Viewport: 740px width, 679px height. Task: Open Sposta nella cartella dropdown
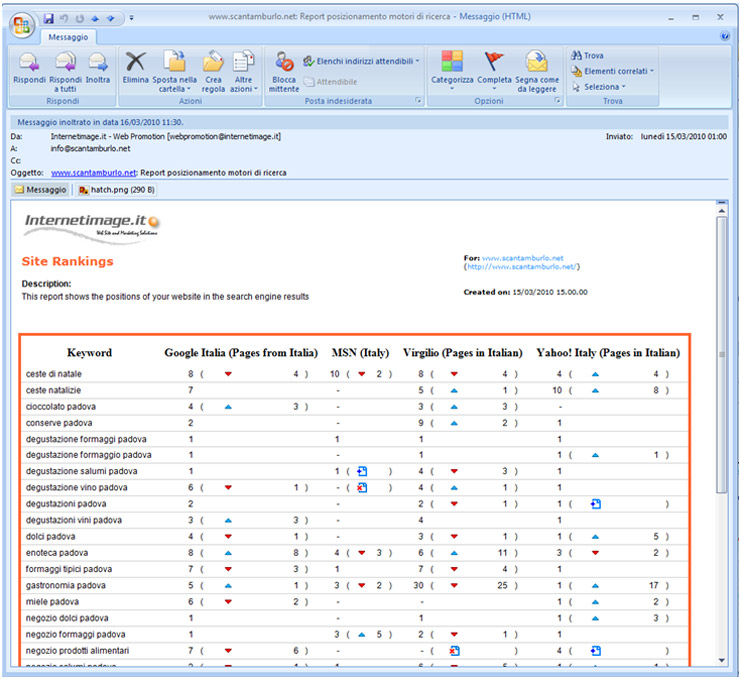[175, 72]
